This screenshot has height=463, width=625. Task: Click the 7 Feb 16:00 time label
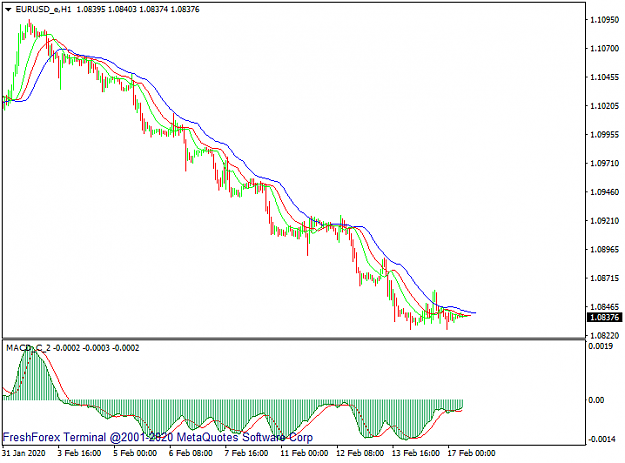(246, 453)
